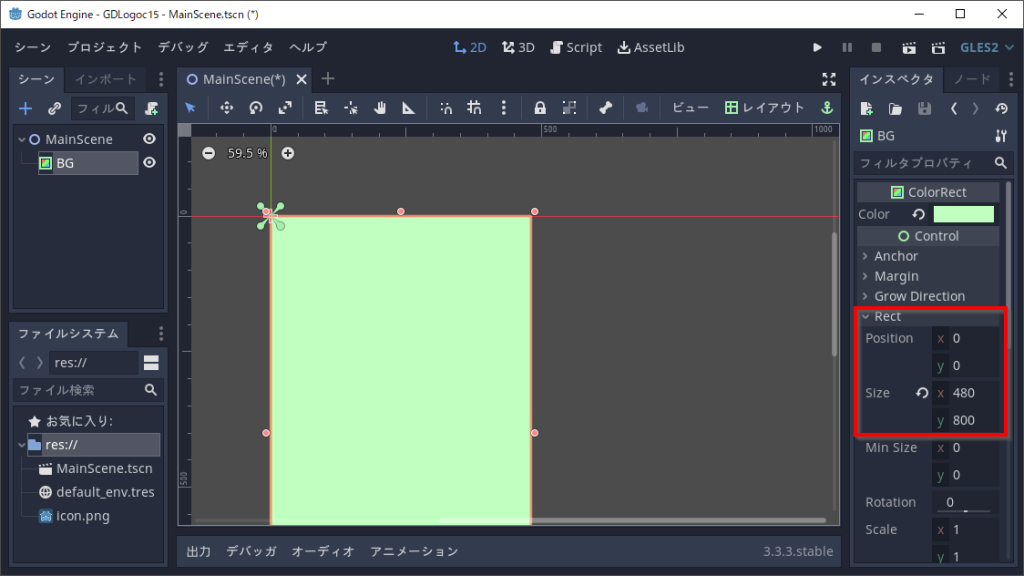Switch to the ノード tab

[972, 79]
